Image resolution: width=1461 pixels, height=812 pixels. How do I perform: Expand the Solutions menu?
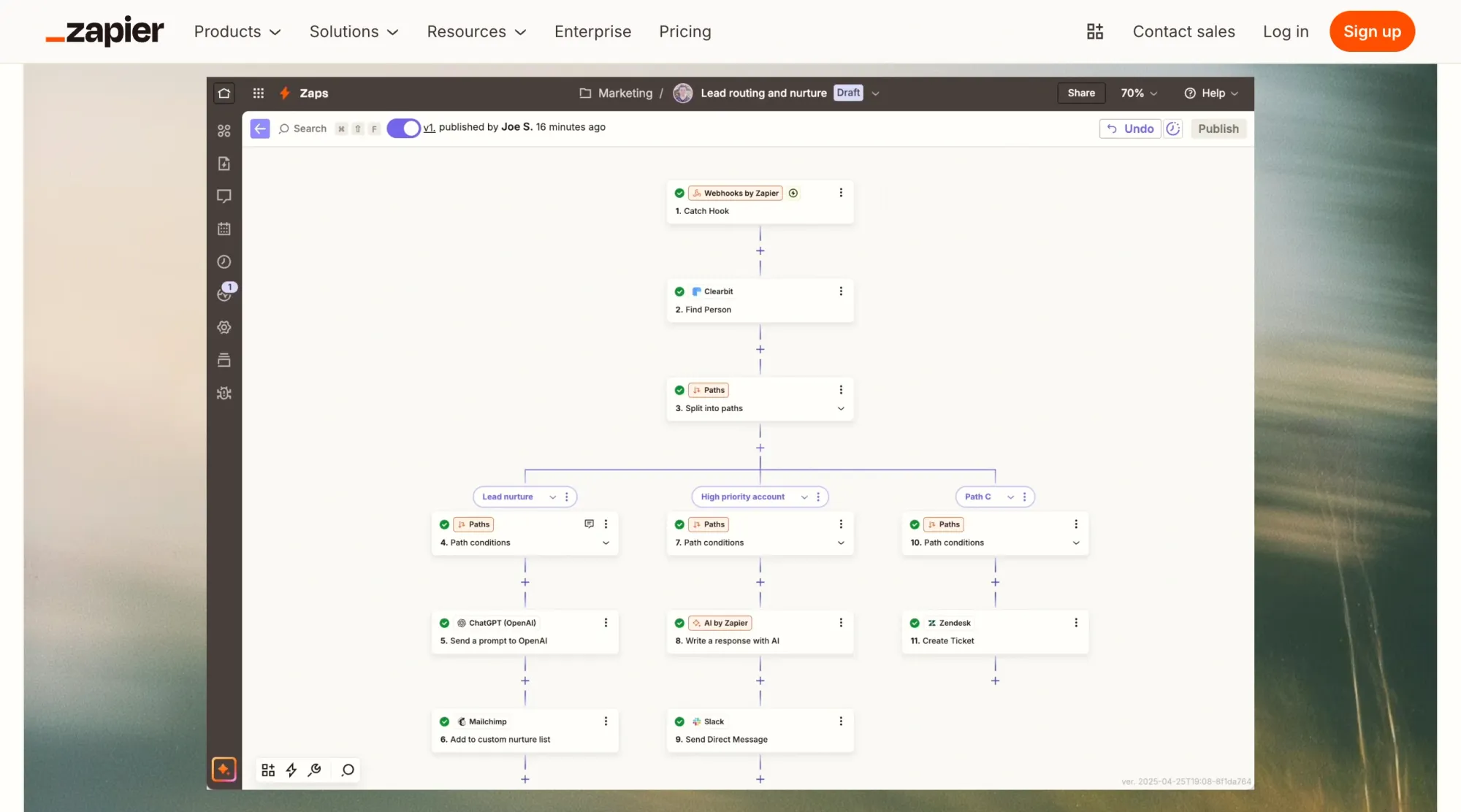point(354,31)
